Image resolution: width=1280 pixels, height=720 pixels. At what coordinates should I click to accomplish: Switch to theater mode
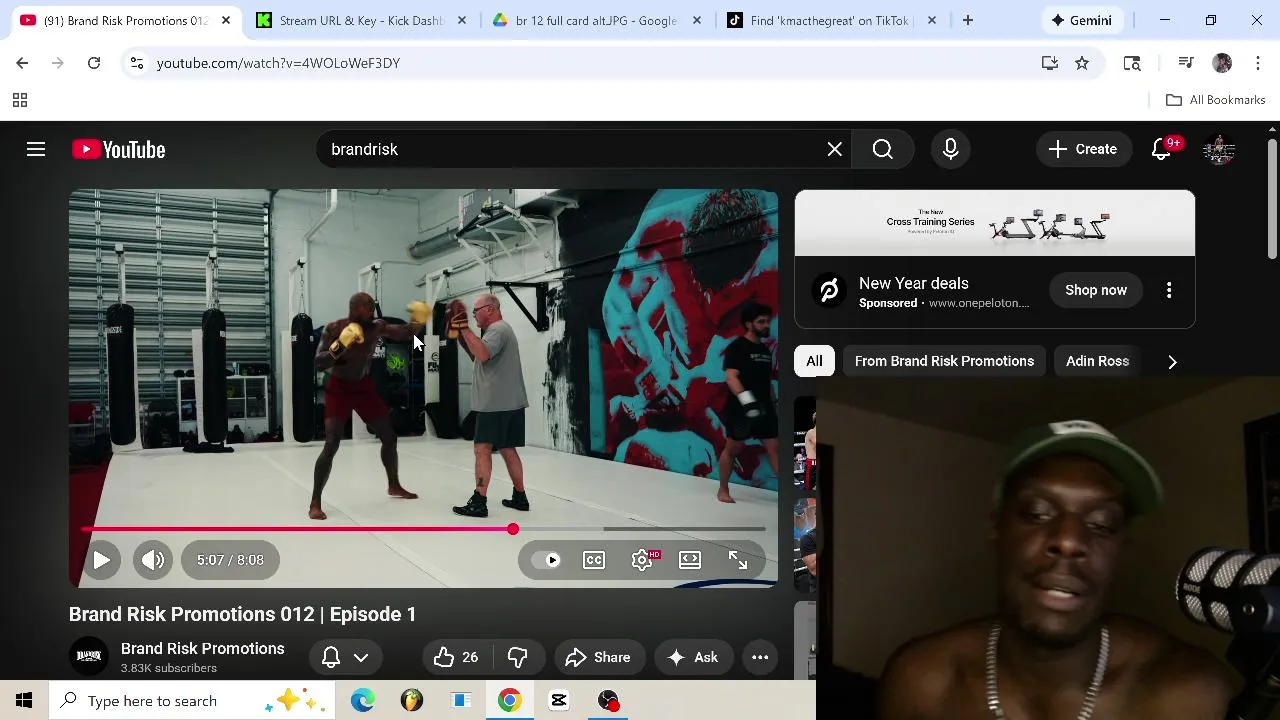click(x=690, y=560)
